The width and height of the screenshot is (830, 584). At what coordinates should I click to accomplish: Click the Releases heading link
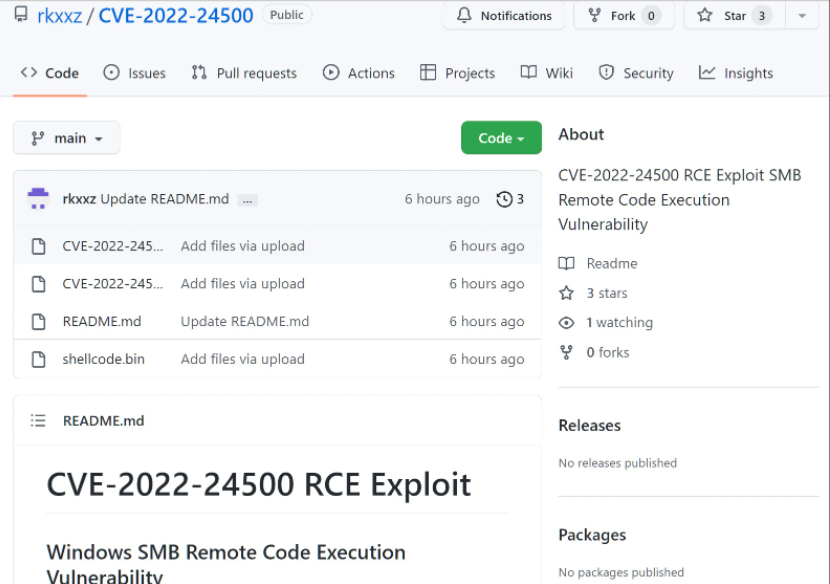point(590,425)
